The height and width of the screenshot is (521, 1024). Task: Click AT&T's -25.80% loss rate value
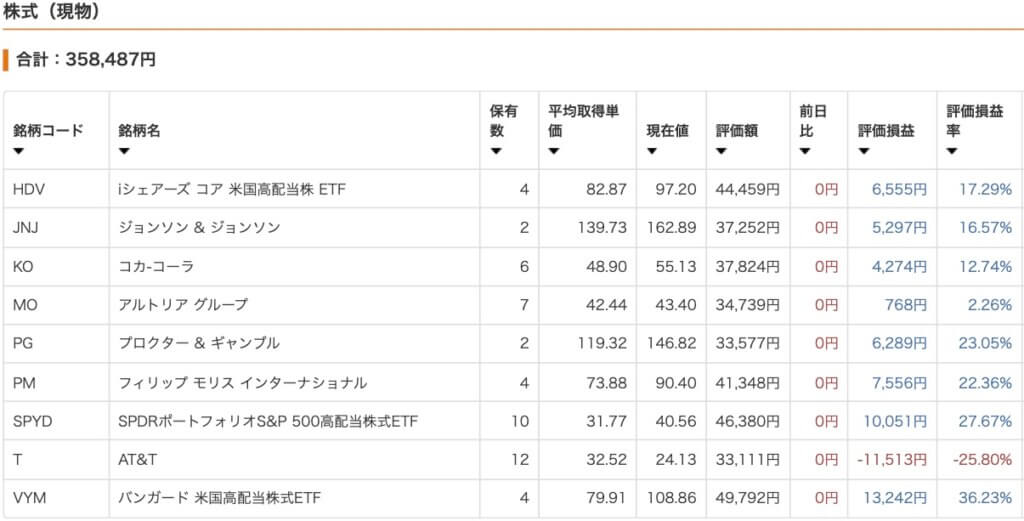click(x=982, y=460)
